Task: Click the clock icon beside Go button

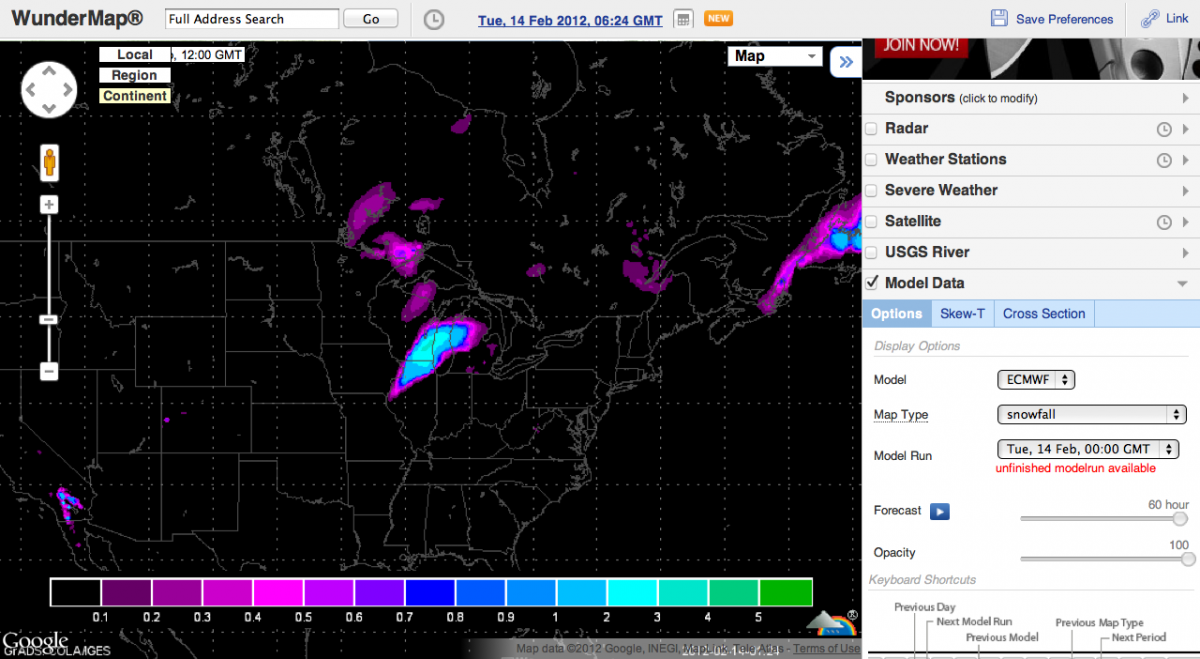Action: pos(433,19)
